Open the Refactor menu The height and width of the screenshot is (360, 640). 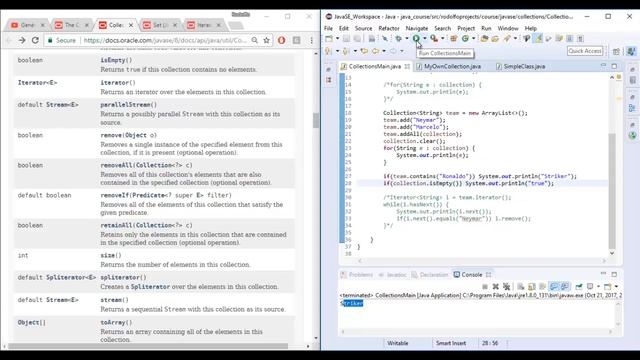(389, 28)
